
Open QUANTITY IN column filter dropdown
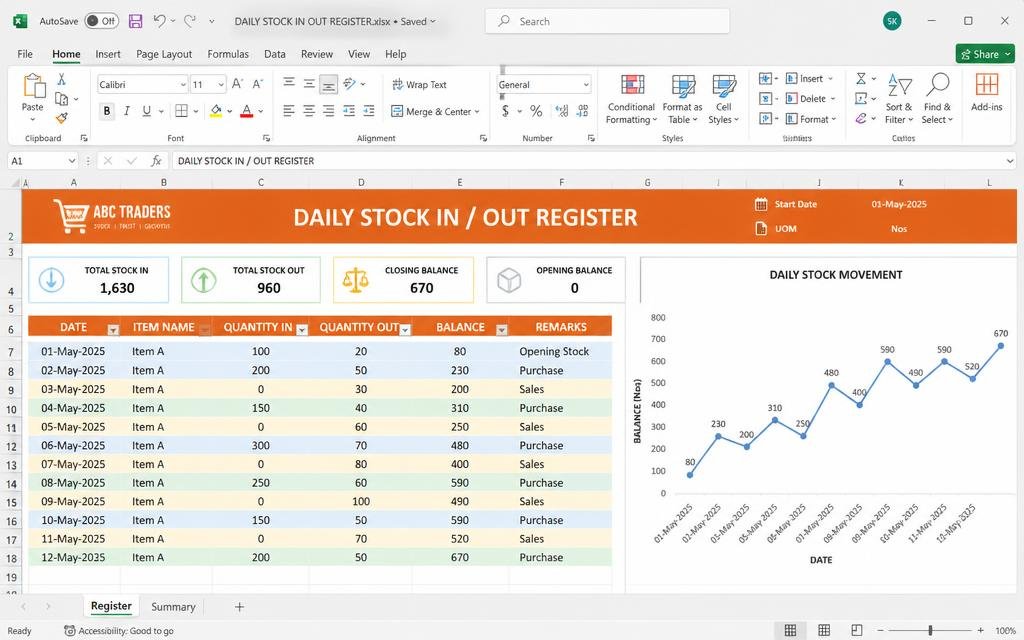(x=302, y=330)
